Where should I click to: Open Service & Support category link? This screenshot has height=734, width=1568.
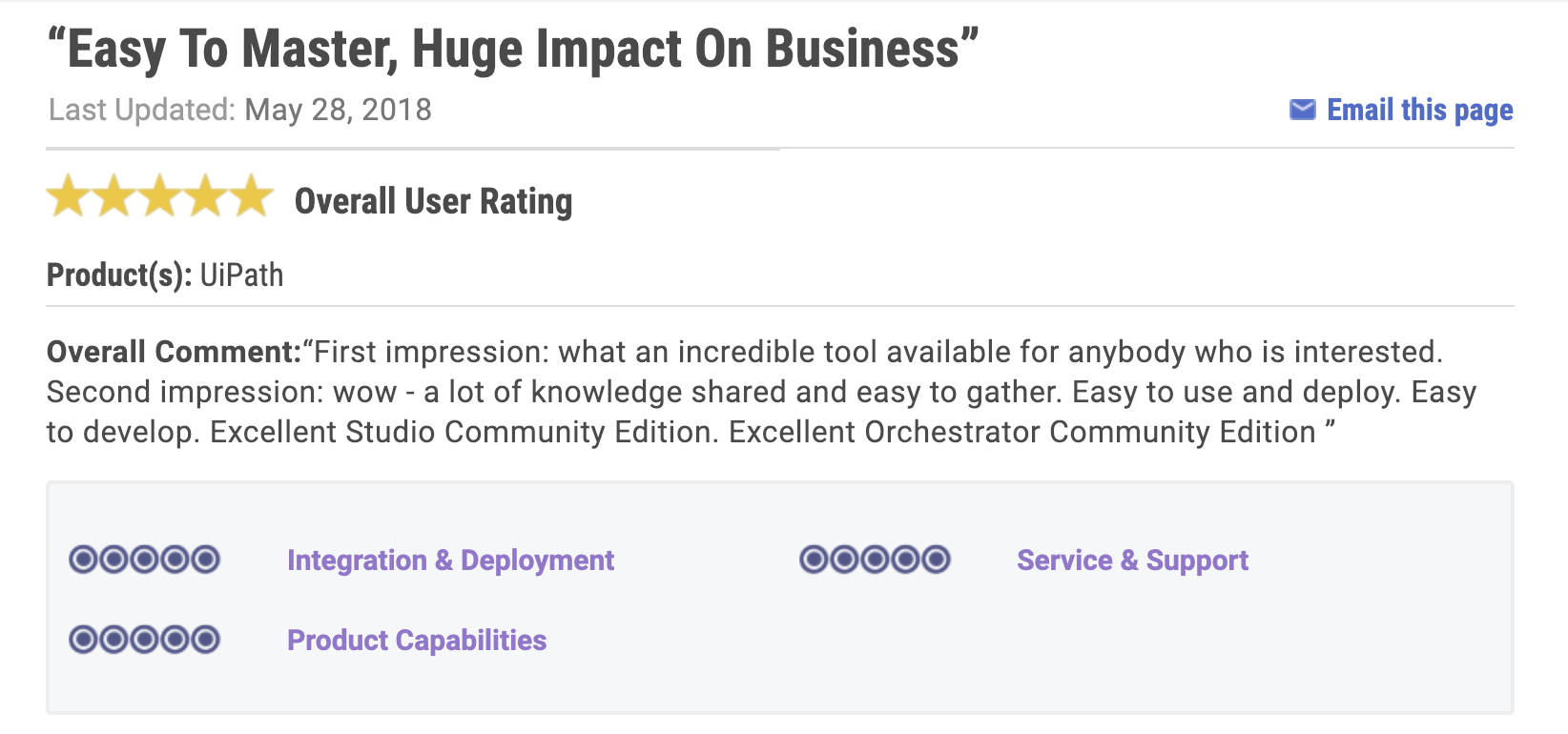pos(1132,561)
